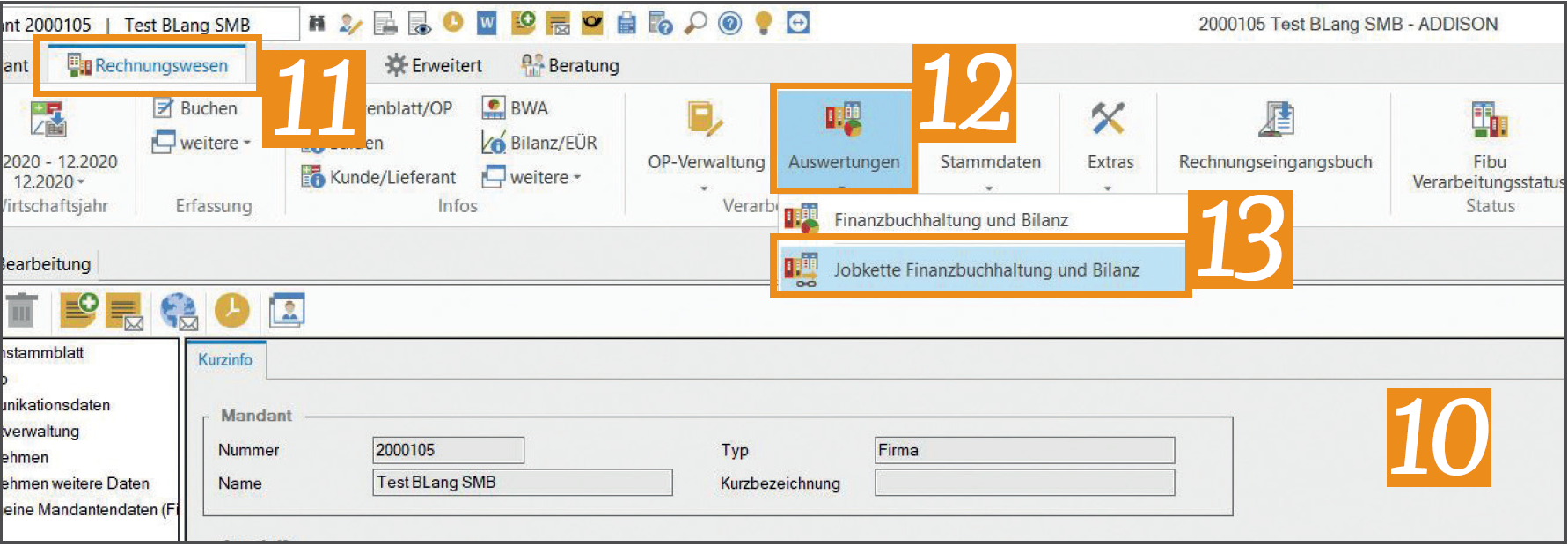Switch to the Rechnungswesen ribbon tab

(x=148, y=65)
